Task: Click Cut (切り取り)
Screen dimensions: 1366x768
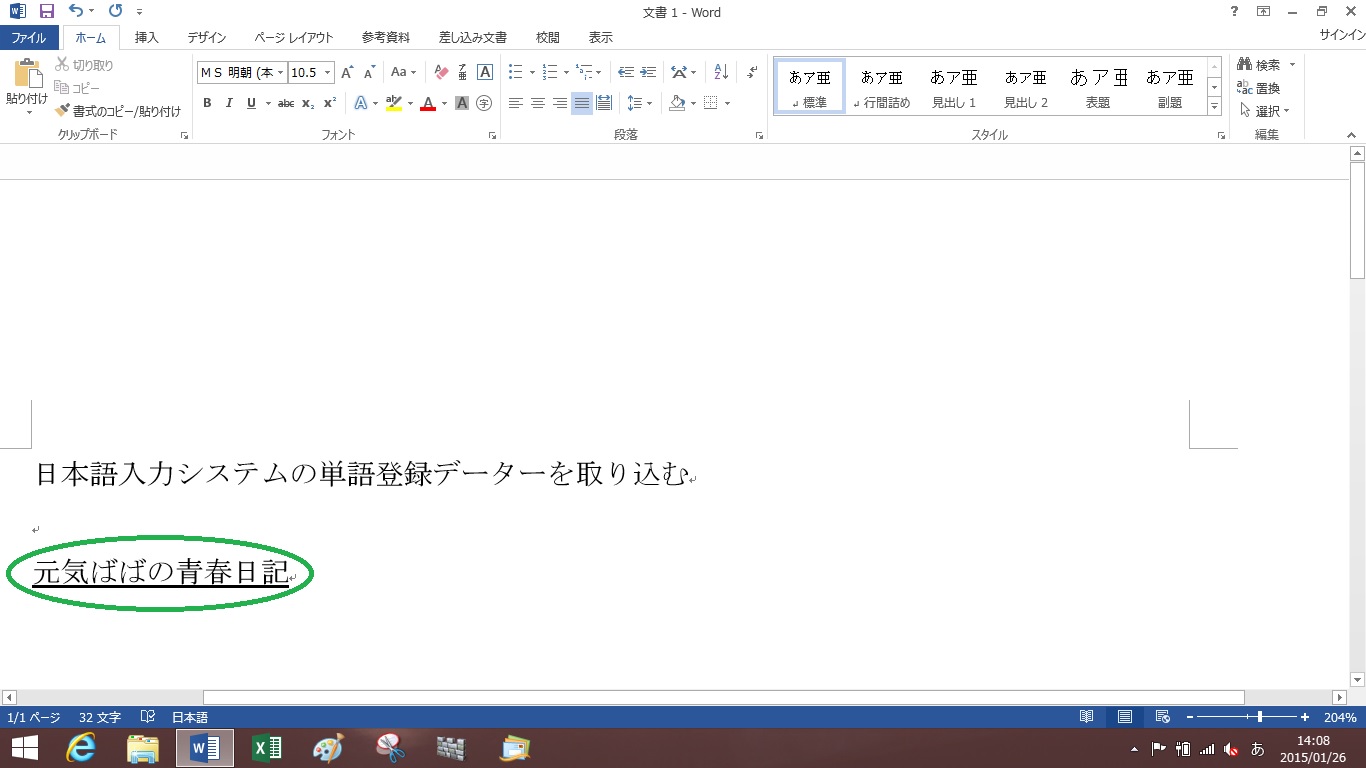Action: coord(85,65)
